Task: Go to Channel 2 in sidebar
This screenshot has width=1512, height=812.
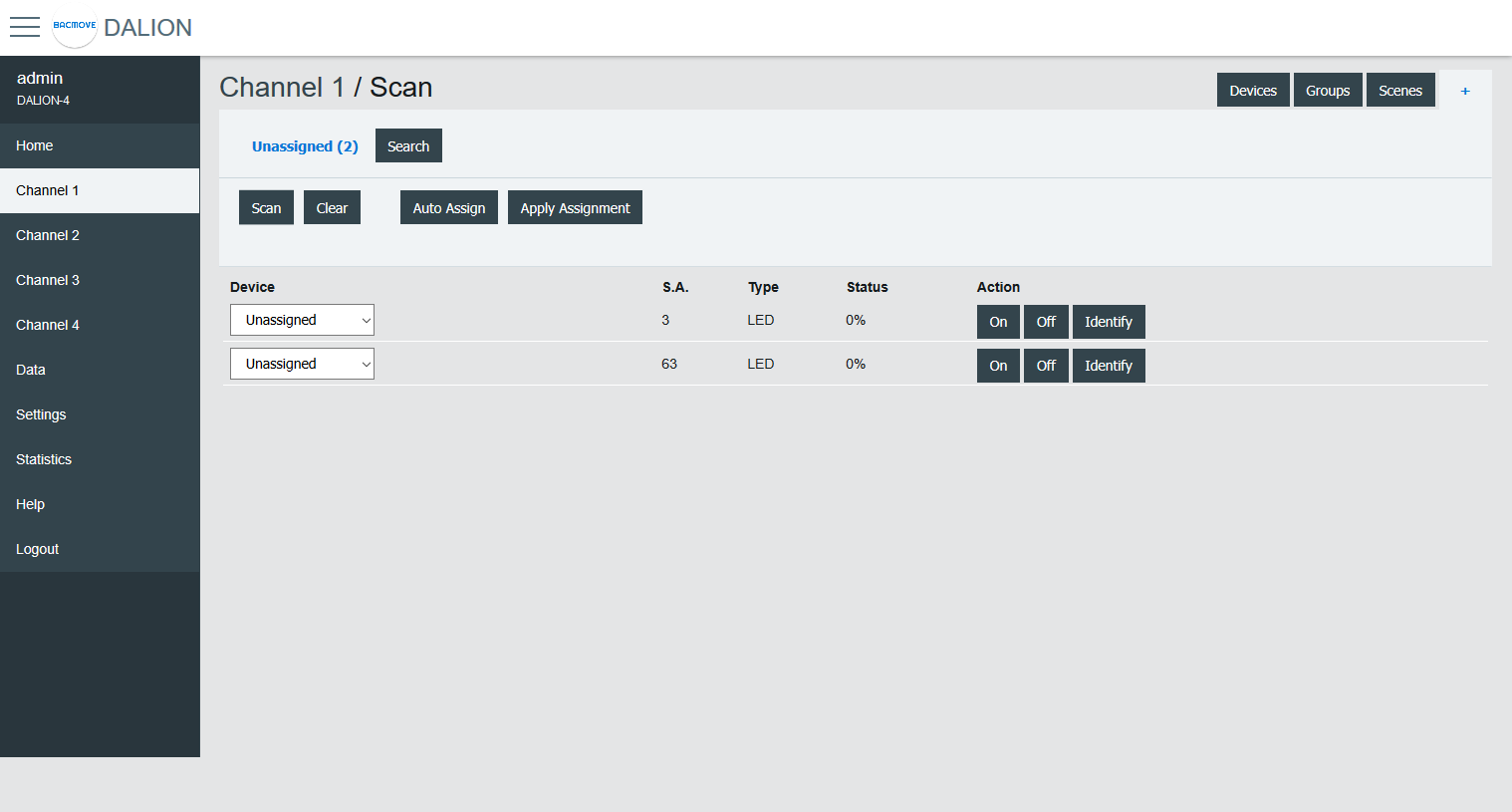Action: pos(48,235)
